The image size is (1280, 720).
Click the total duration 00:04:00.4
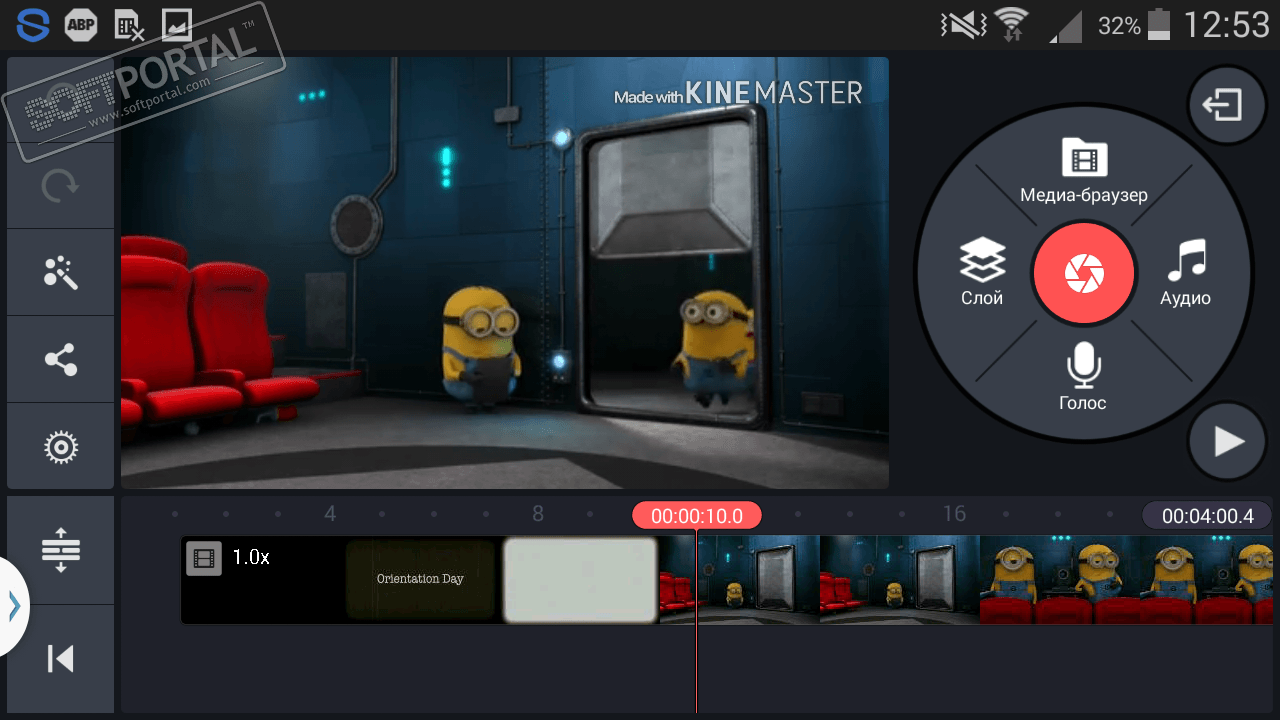point(1207,516)
